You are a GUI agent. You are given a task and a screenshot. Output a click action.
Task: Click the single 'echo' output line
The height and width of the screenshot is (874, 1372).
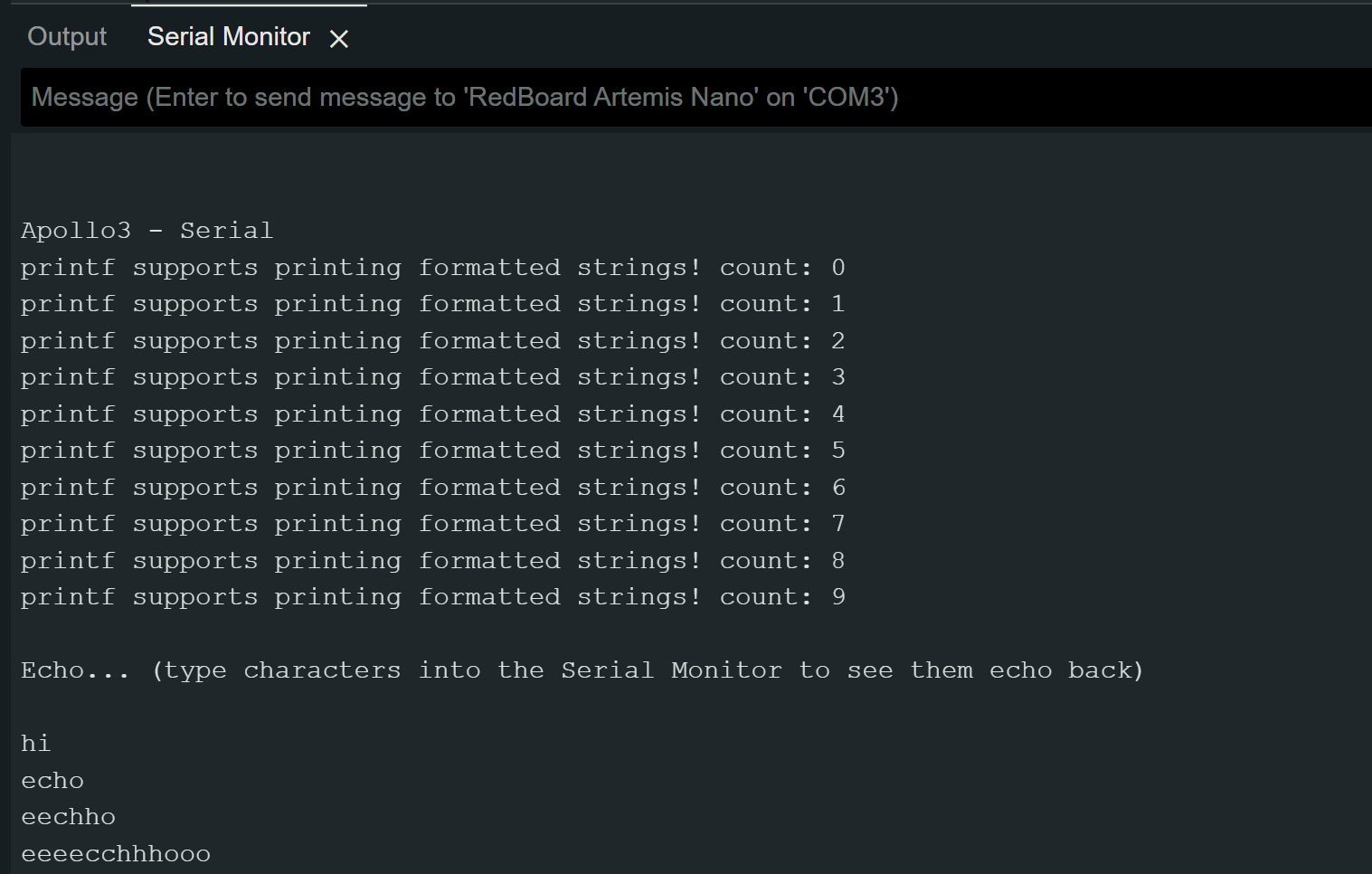tap(52, 781)
